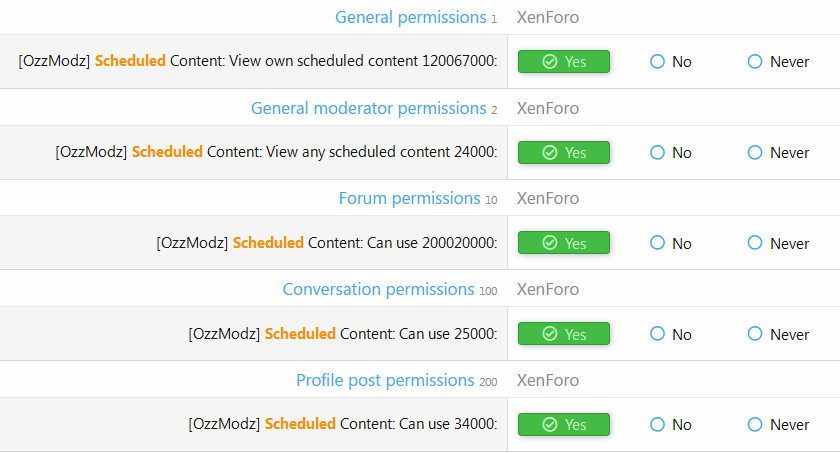Select Yes for View any scheduled content
This screenshot has height=453, width=840.
[x=563, y=153]
